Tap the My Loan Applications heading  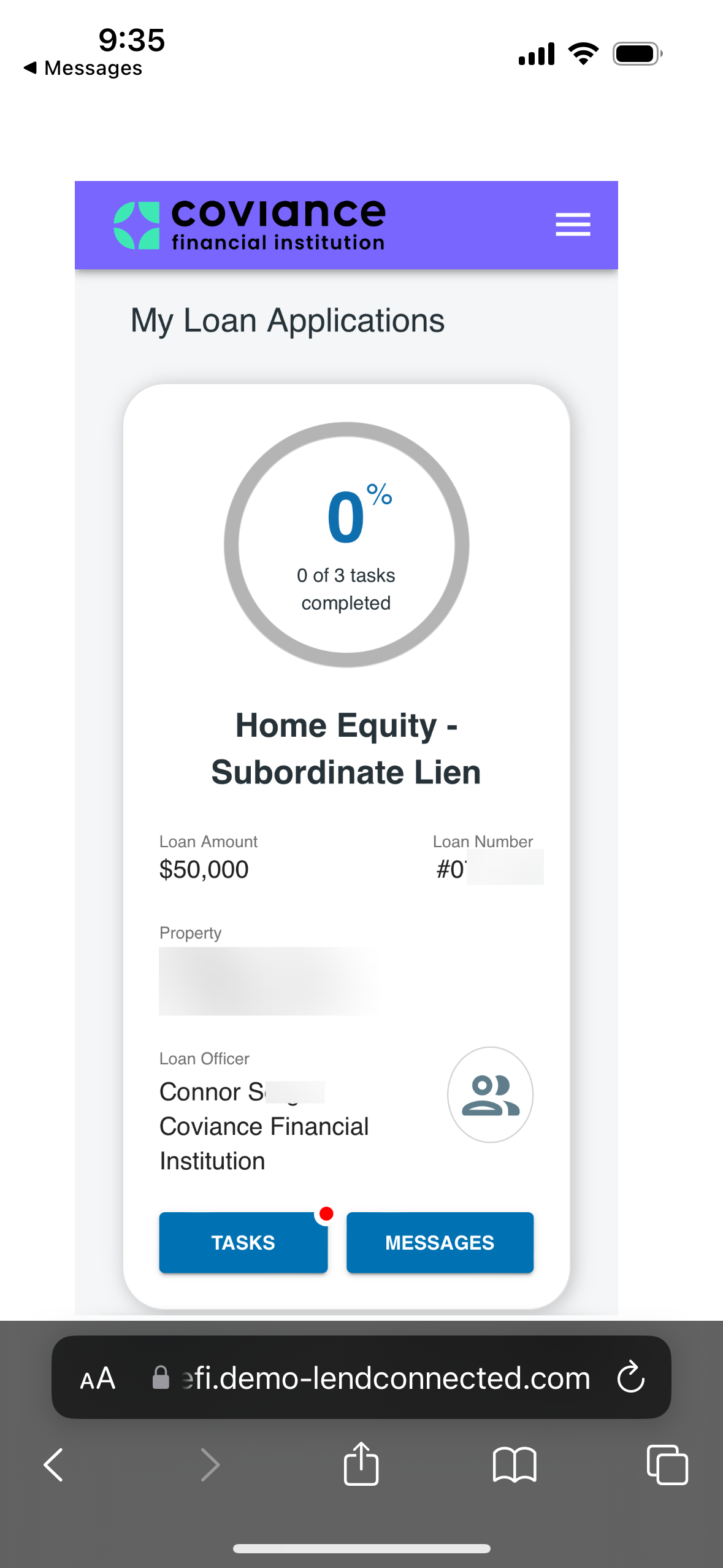click(x=288, y=321)
